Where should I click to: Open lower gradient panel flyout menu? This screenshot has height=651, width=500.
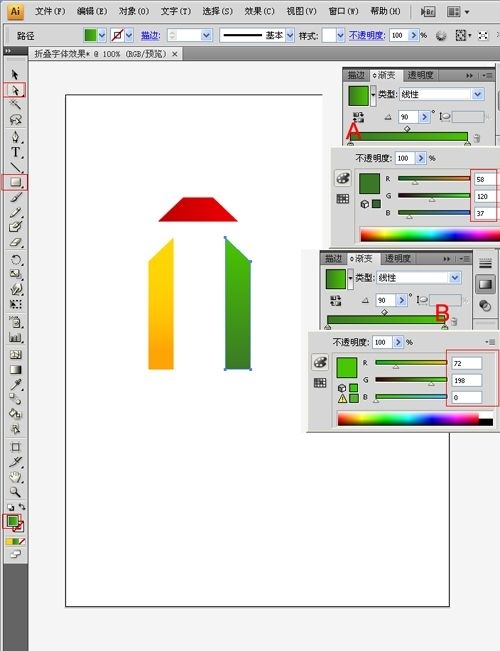(464, 259)
